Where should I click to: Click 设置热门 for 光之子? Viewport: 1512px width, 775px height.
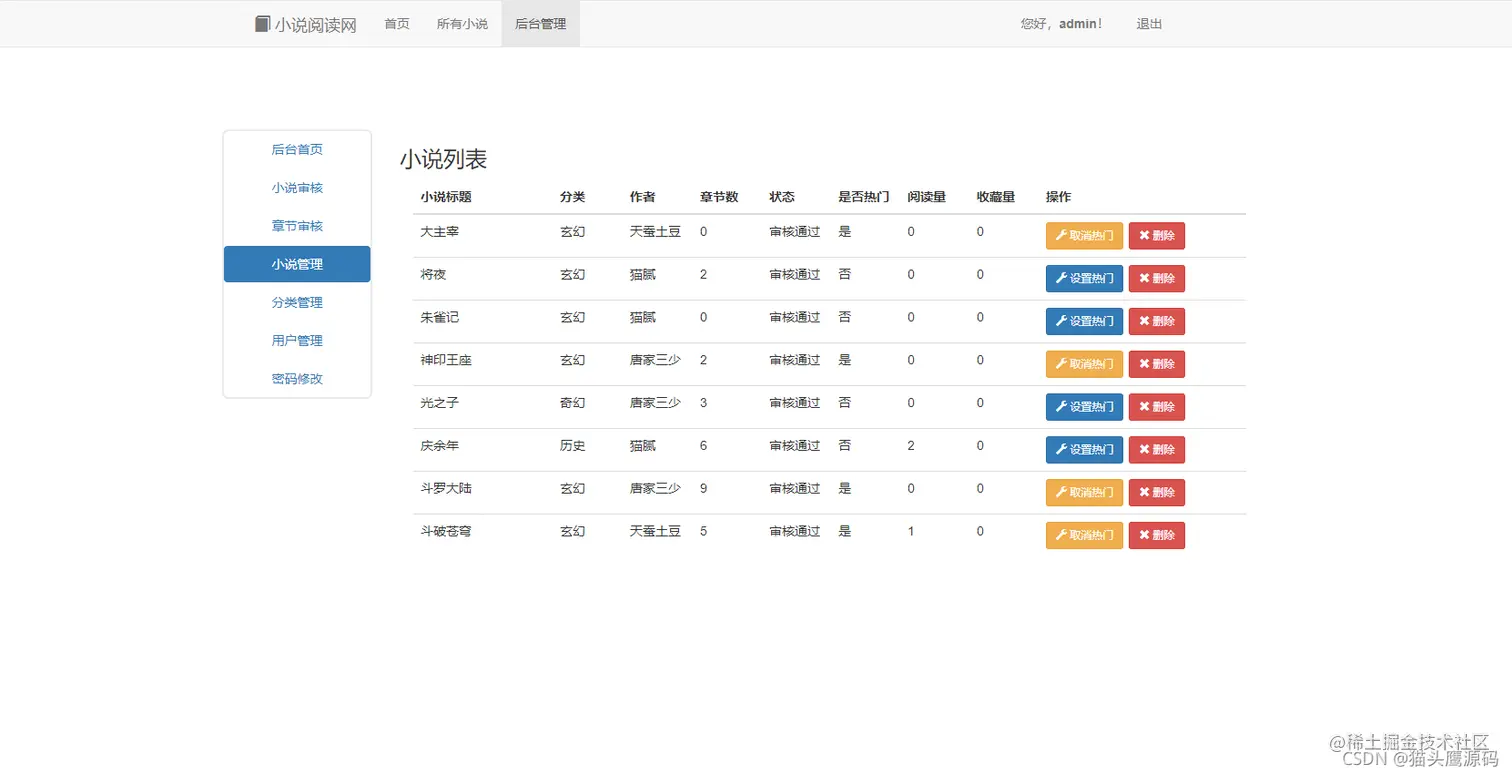pos(1084,407)
